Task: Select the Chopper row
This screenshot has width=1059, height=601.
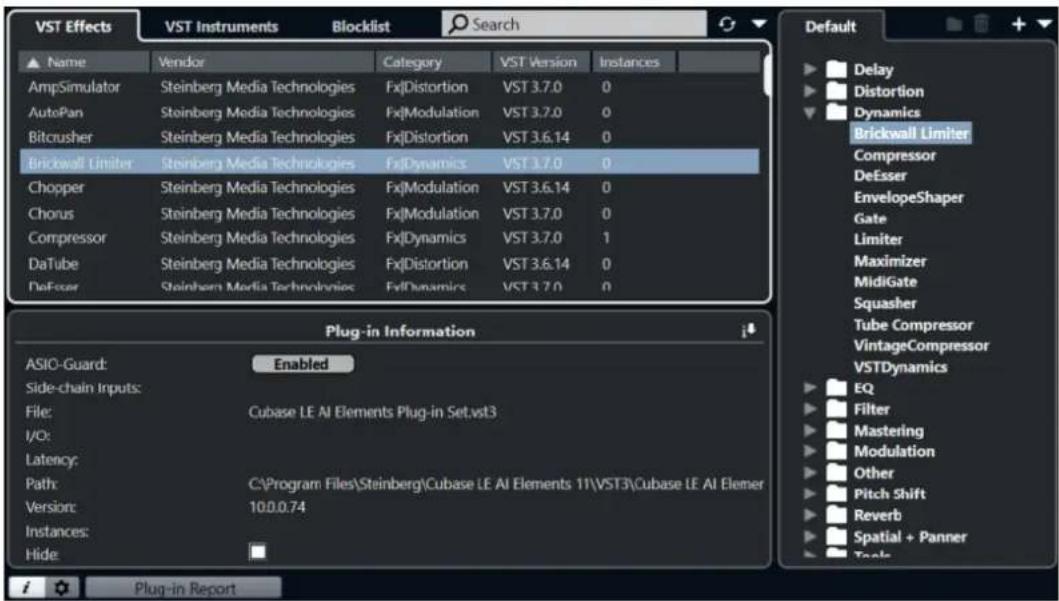Action: [x=390, y=188]
